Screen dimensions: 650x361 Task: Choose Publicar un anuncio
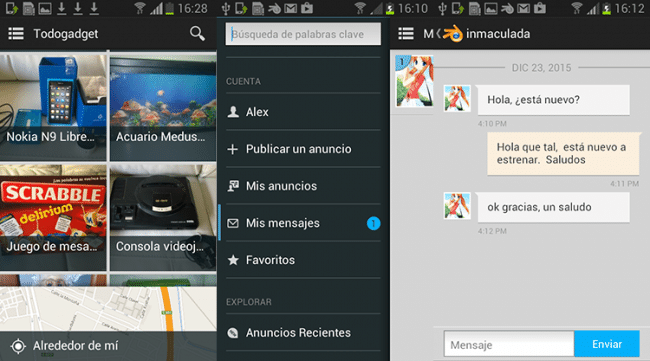click(x=303, y=149)
